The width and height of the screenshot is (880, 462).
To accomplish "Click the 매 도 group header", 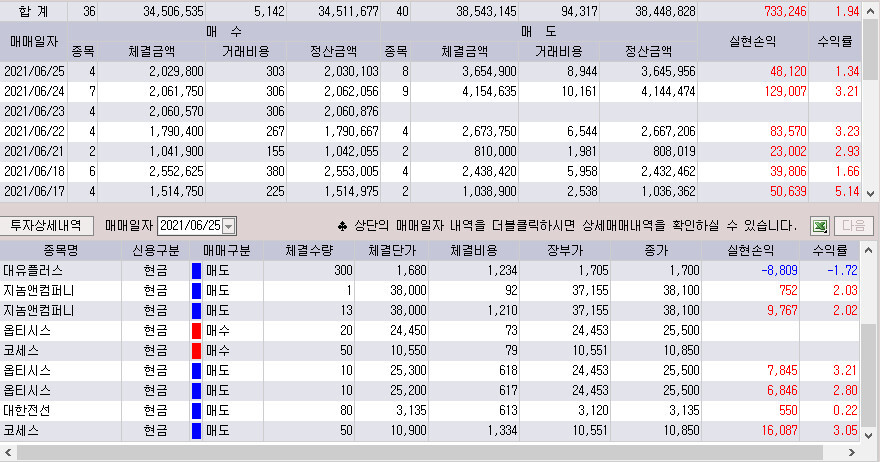I will point(539,31).
